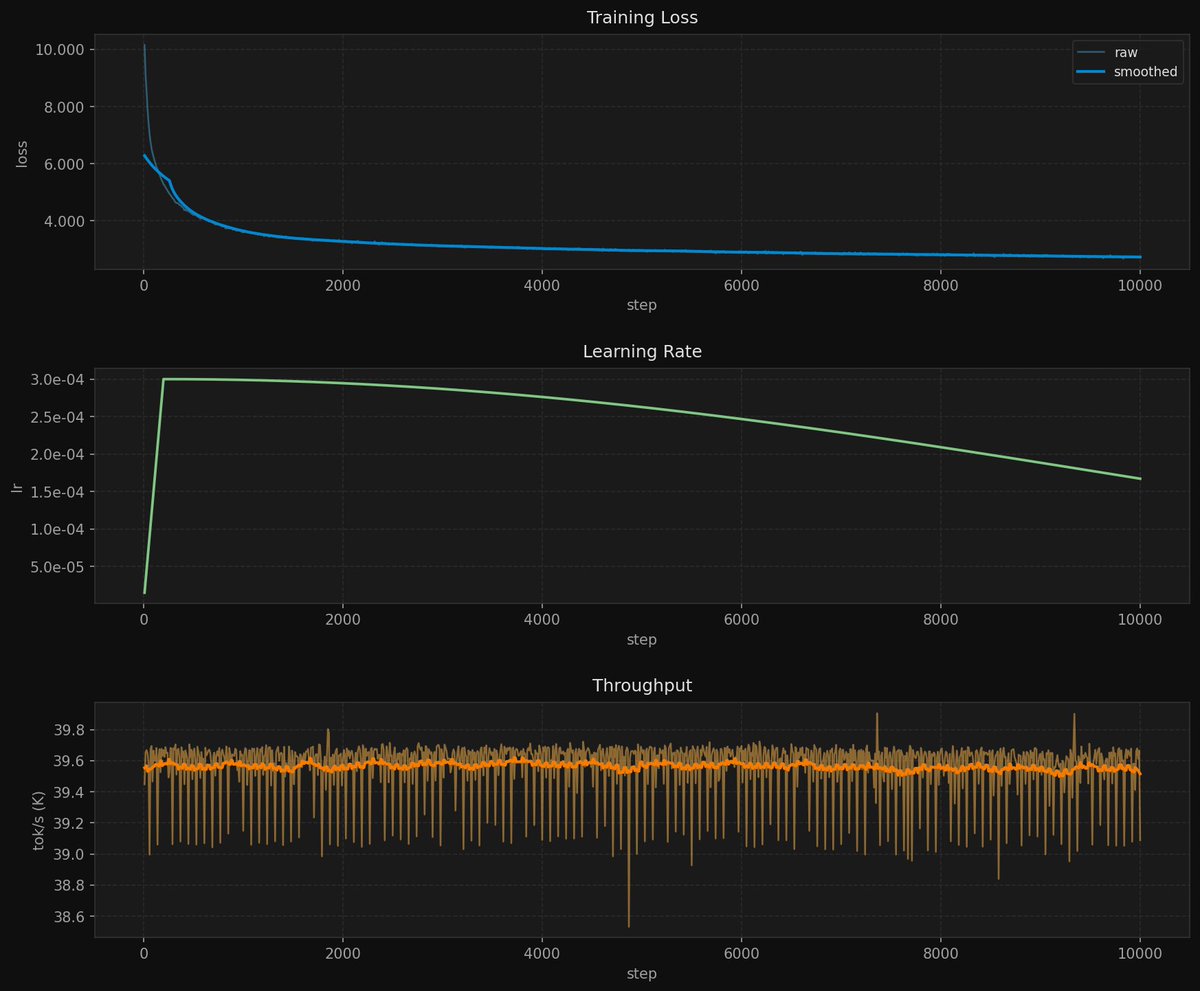
Task: Click the "10000" x-tick of Learning Rate chart
Action: click(x=1140, y=620)
